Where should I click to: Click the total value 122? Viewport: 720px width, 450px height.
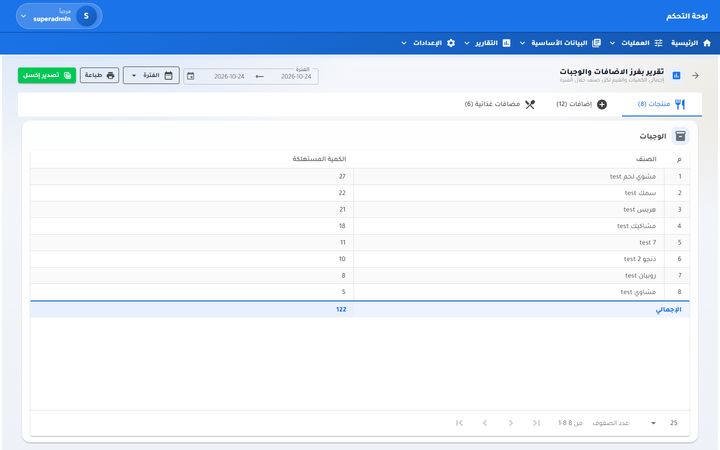[x=341, y=309]
